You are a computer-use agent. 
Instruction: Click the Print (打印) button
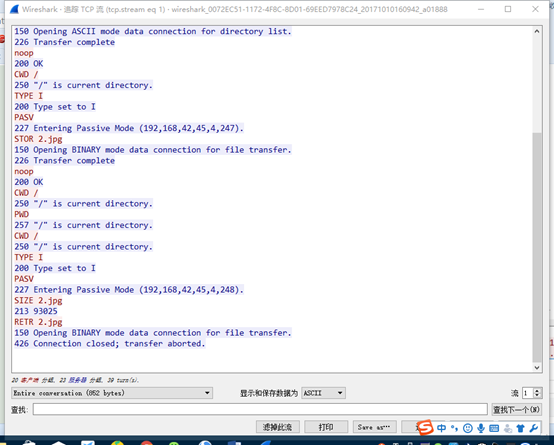[326, 427]
